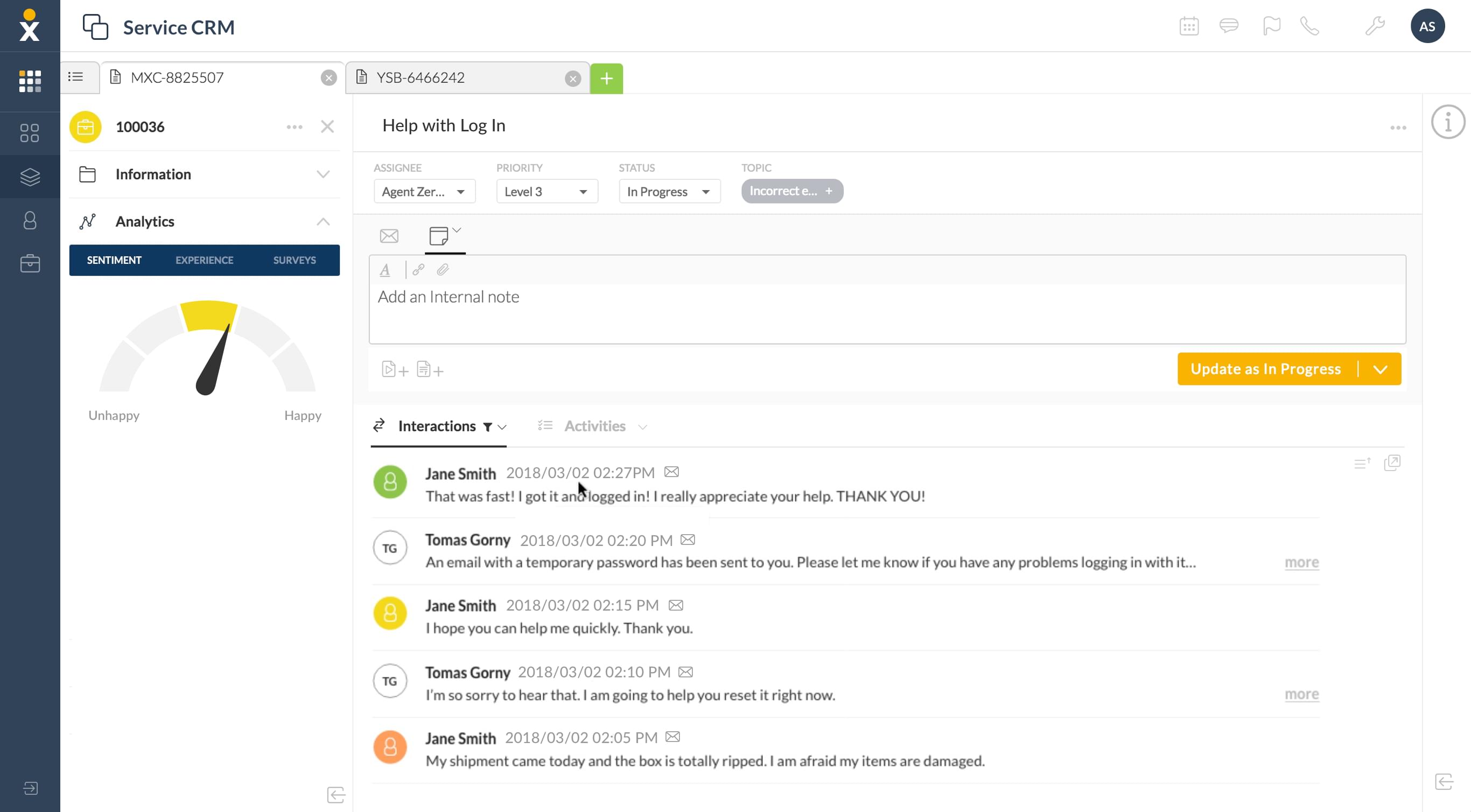The height and width of the screenshot is (812, 1471).
Task: Toggle the Interactions filter icon
Action: 487,426
